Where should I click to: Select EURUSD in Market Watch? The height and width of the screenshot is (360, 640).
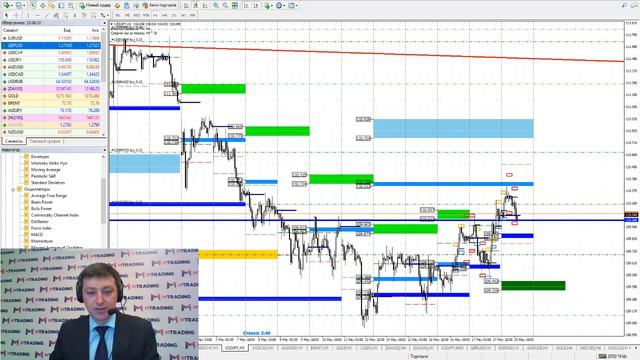[51, 38]
